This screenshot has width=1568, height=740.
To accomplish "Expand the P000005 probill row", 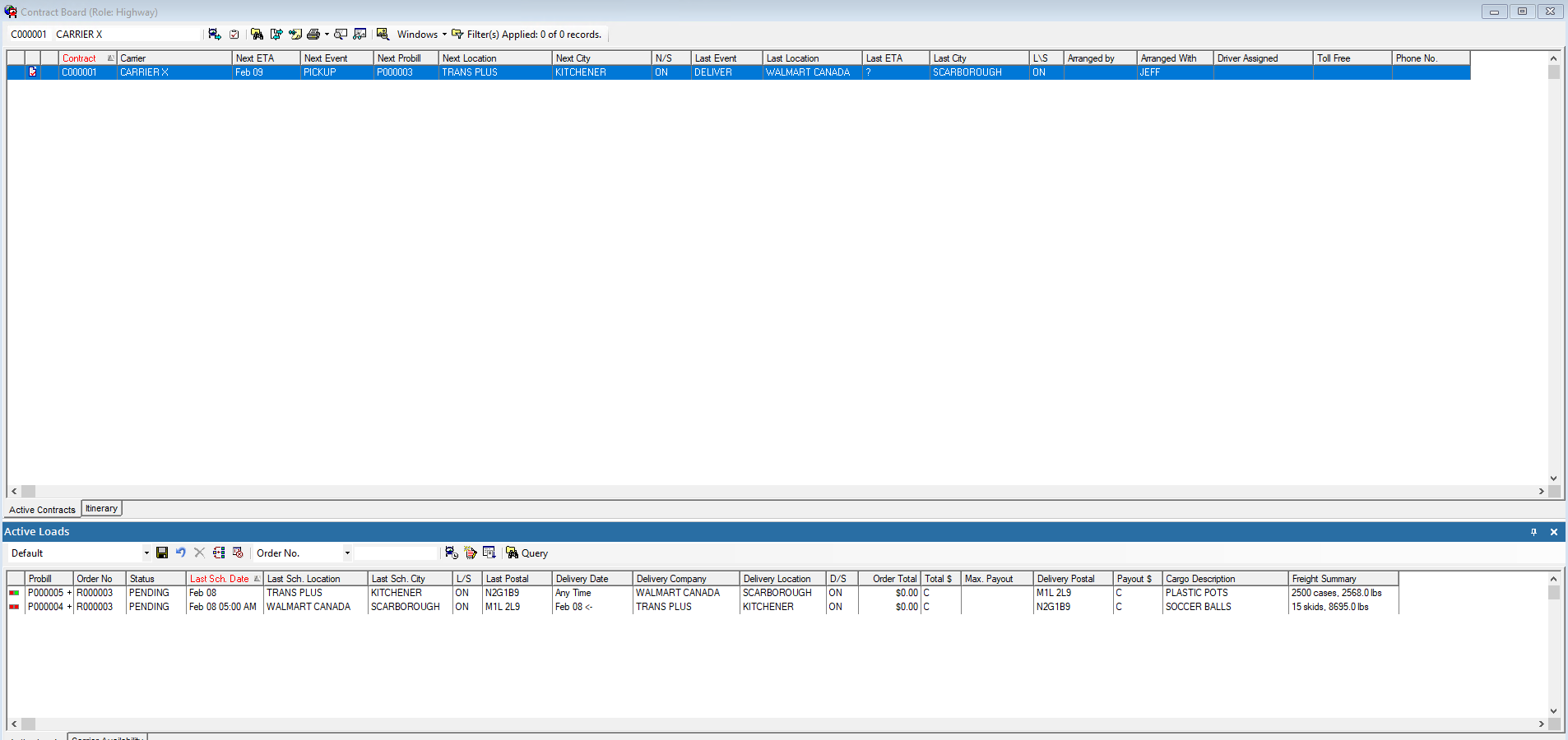I will pyautogui.click(x=70, y=592).
